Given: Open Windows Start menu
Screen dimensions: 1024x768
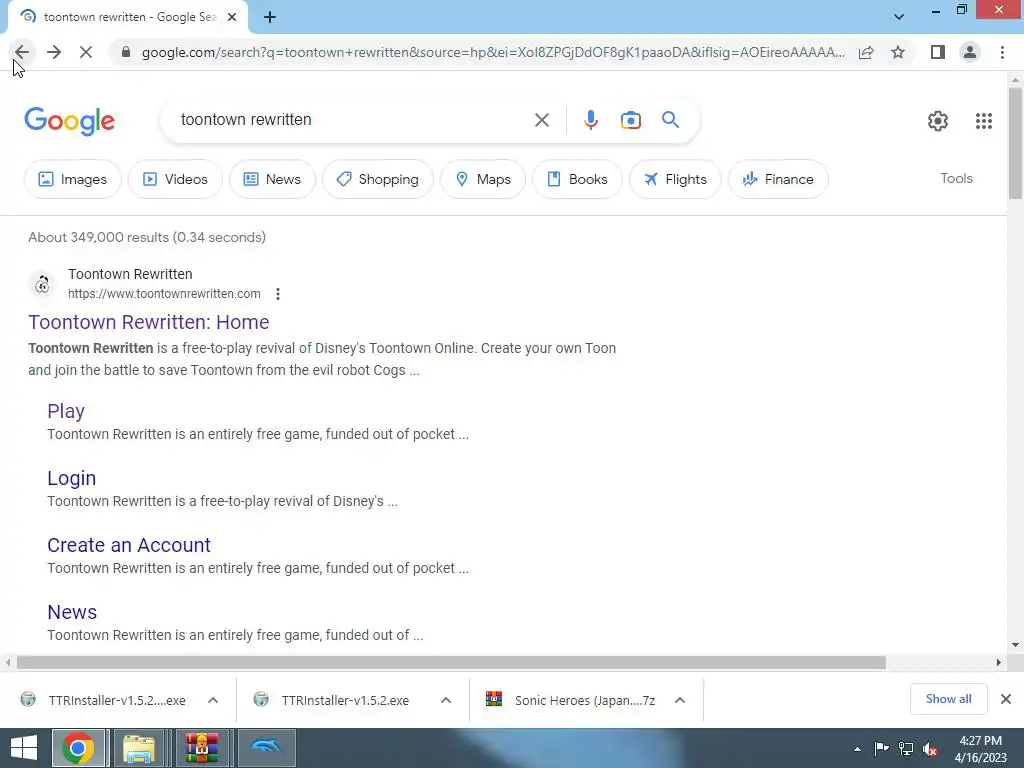Looking at the screenshot, I should pyautogui.click(x=24, y=748).
